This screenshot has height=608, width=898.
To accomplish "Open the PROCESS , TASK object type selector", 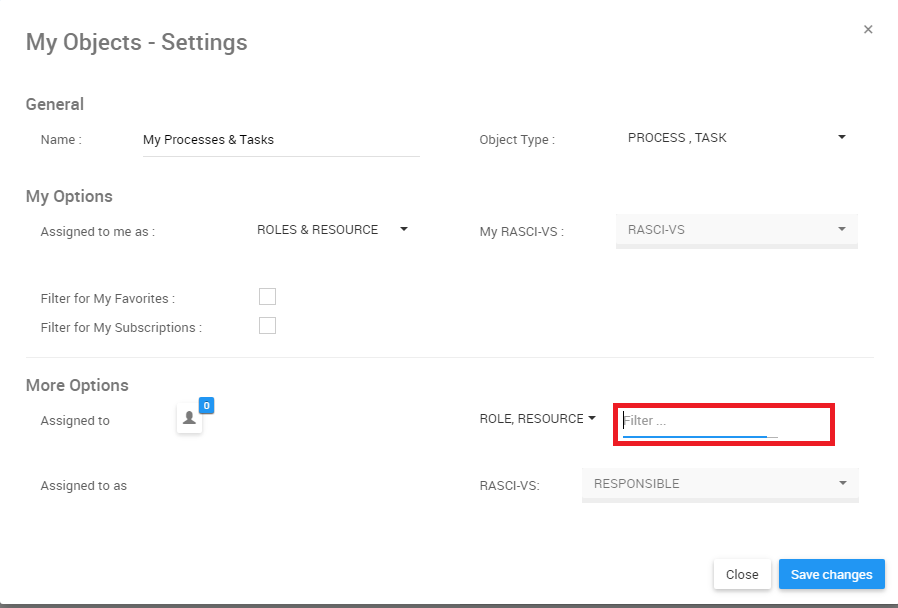I will point(677,138).
